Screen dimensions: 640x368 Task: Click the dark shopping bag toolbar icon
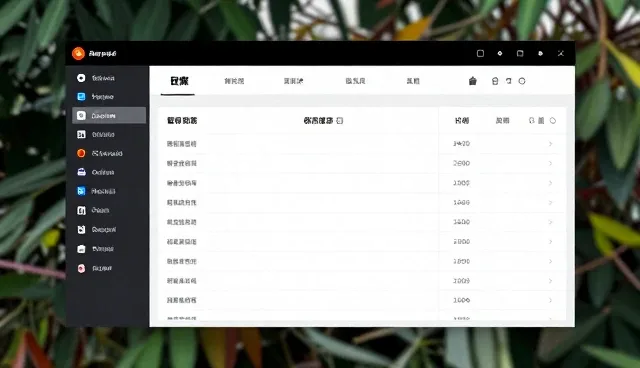pyautogui.click(x=473, y=81)
